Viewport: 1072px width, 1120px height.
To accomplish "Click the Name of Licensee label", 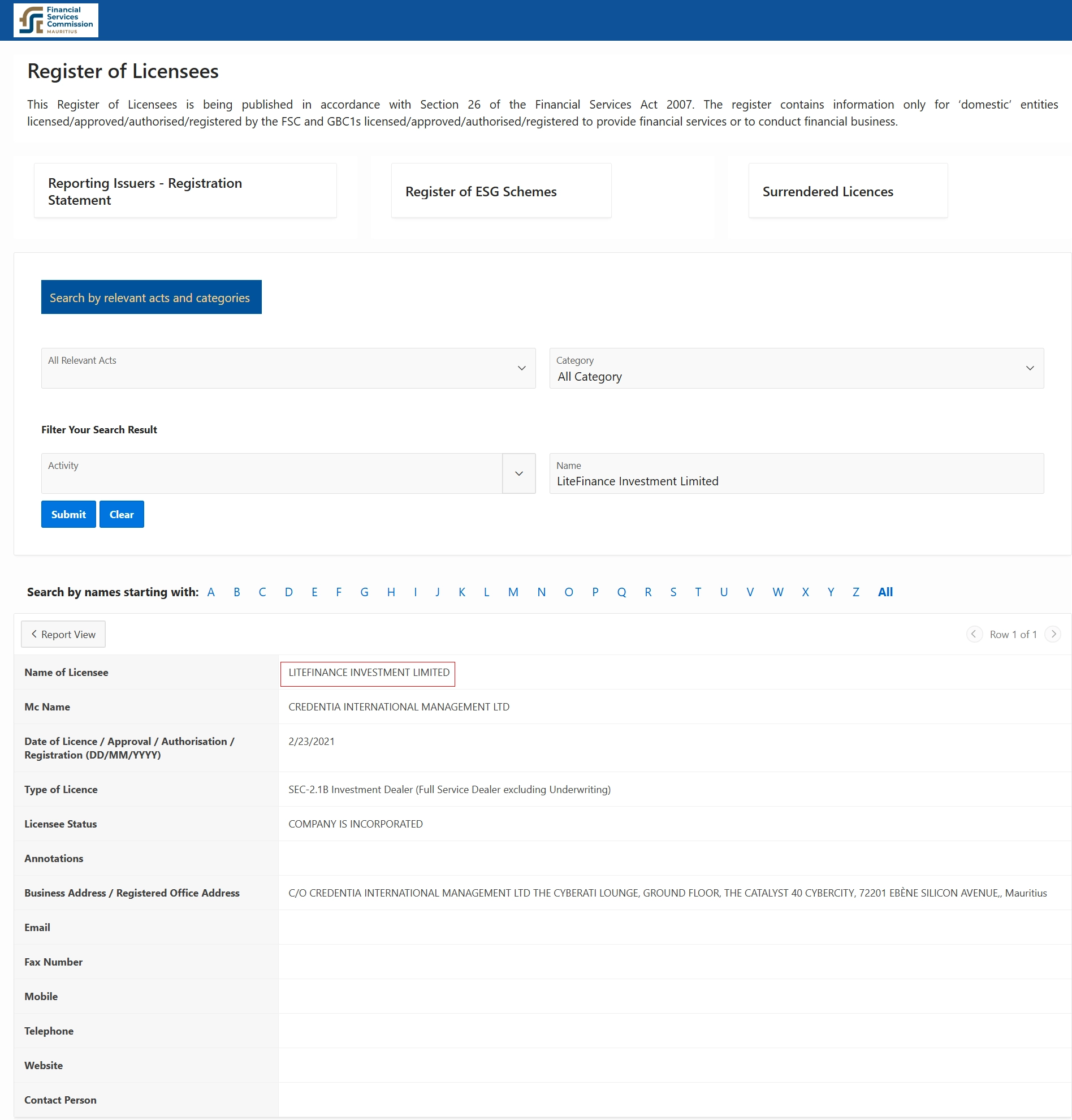I will (66, 673).
